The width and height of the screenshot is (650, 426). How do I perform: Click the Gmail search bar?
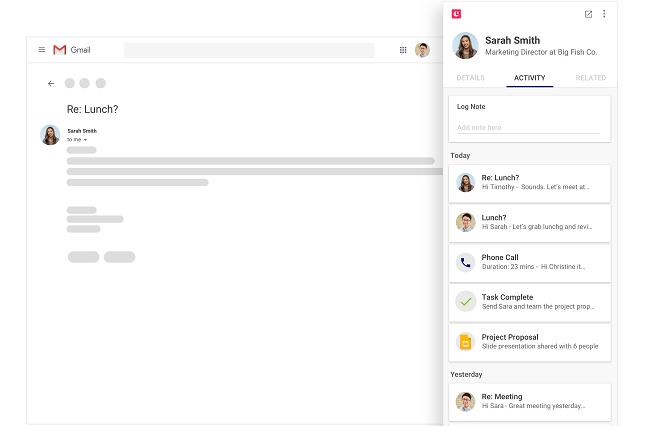249,50
